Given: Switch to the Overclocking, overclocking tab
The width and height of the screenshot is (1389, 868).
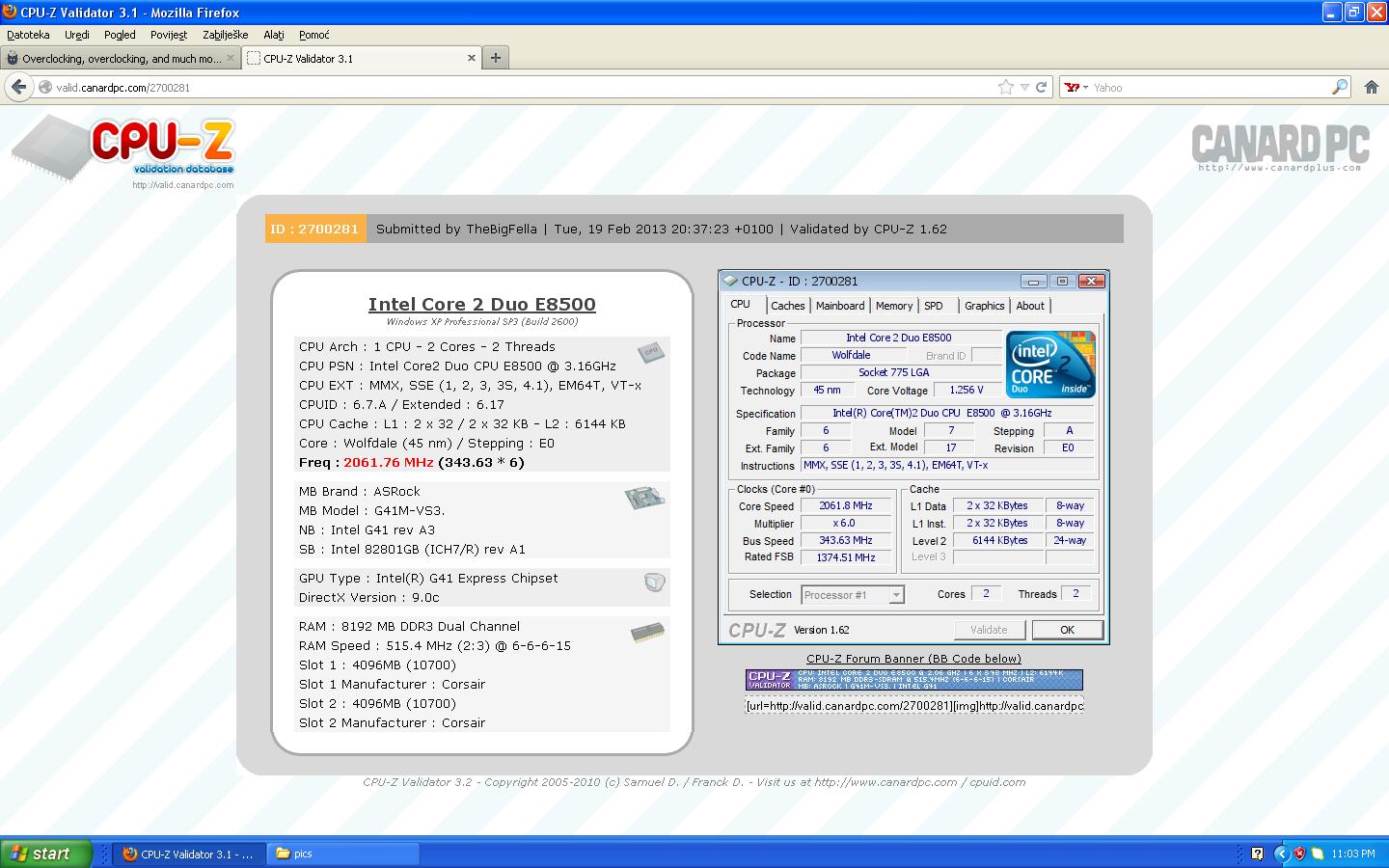Looking at the screenshot, I should coord(121,58).
